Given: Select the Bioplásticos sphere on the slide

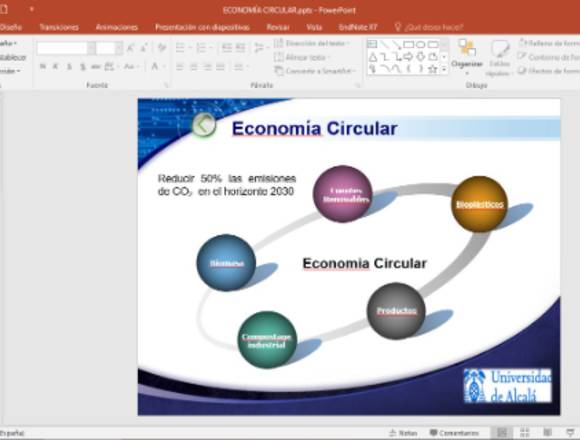Looking at the screenshot, I should coord(479,204).
